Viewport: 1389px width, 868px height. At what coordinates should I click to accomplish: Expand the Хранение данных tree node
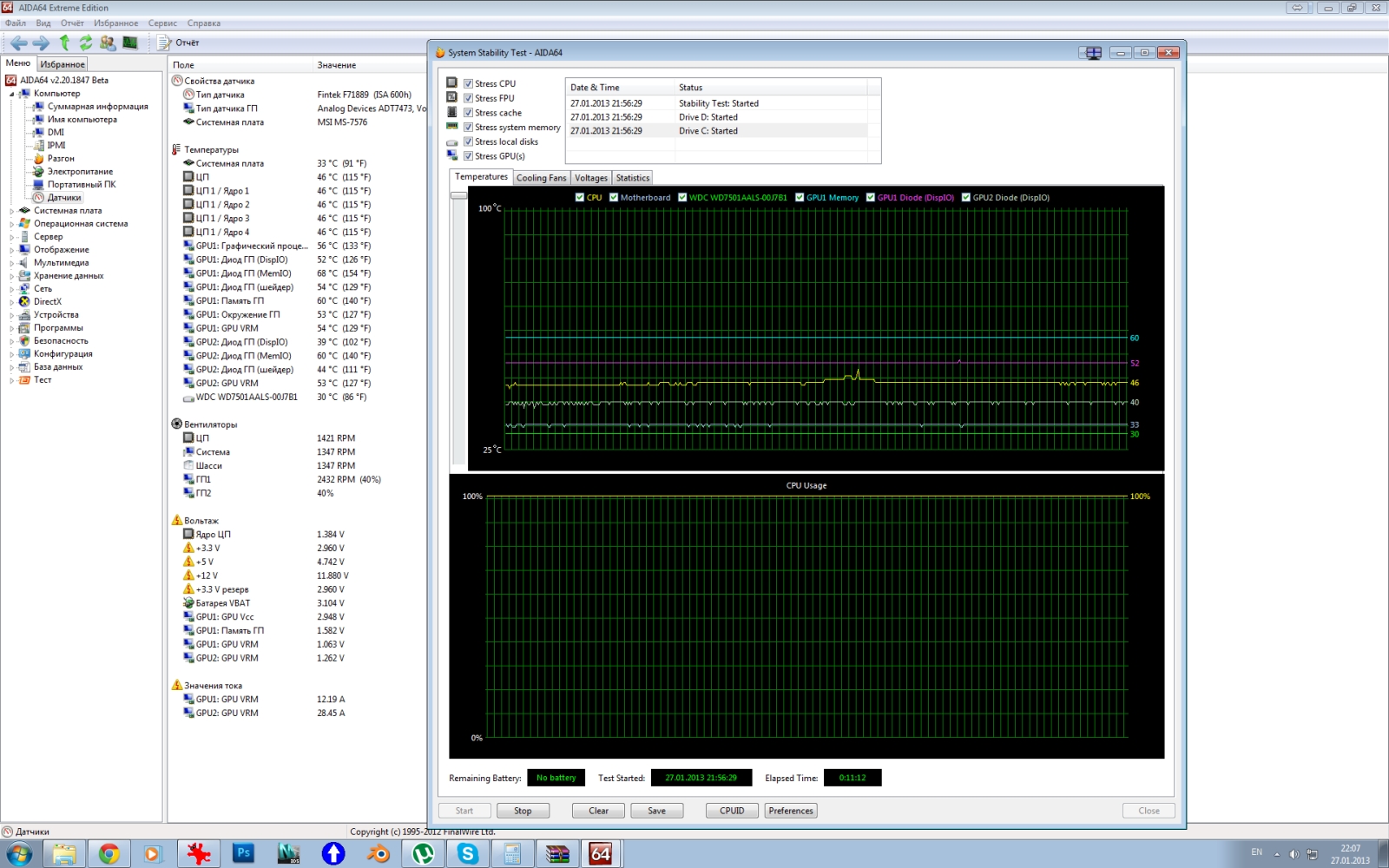[x=11, y=276]
